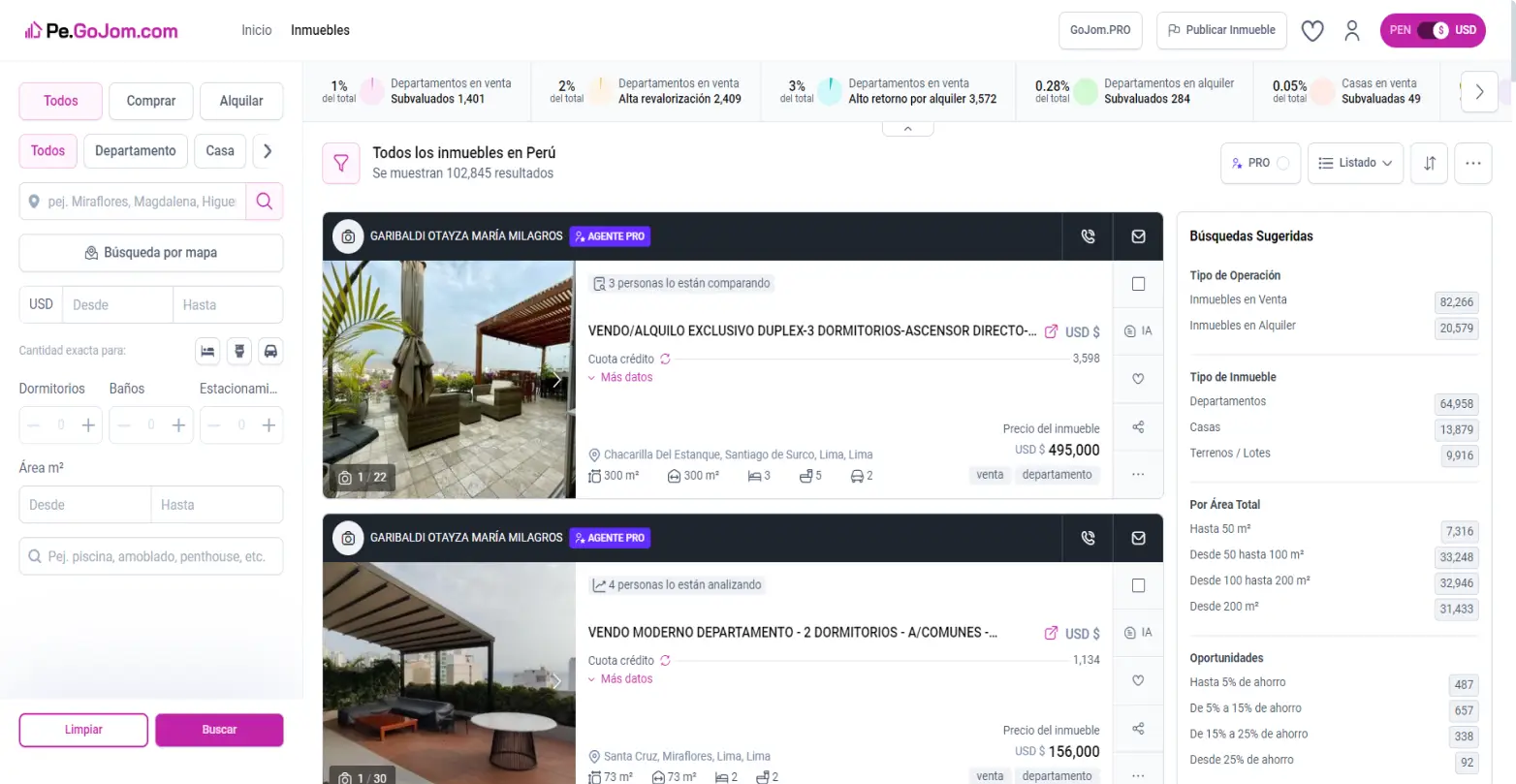Viewport: 1516px width, 784px height.
Task: Click the favorites heart icon in header
Action: point(1311,31)
